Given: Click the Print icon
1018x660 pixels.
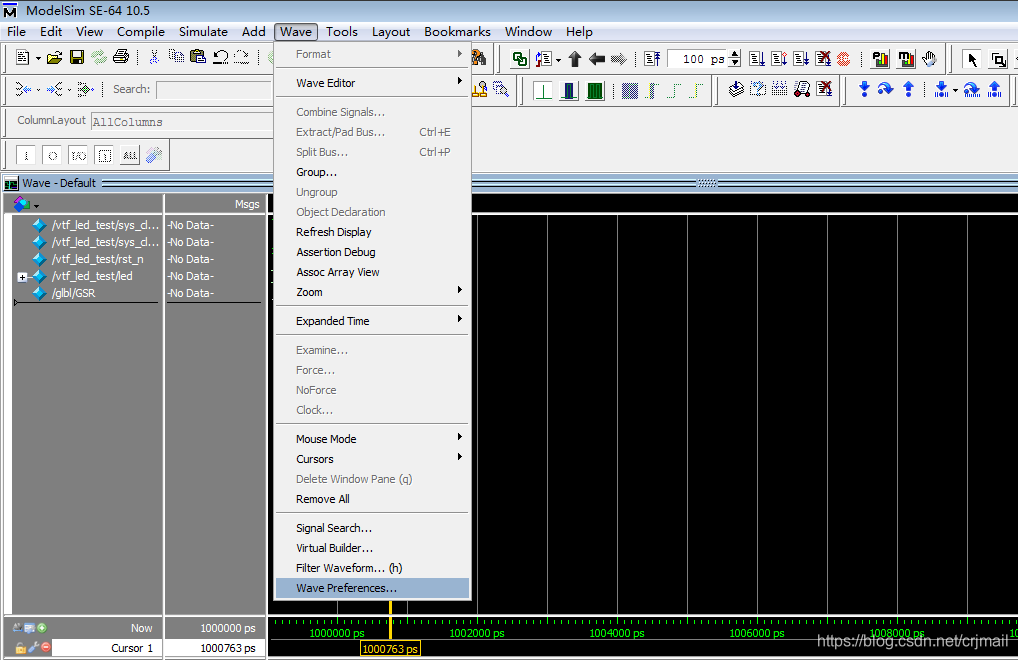Looking at the screenshot, I should pyautogui.click(x=121, y=57).
